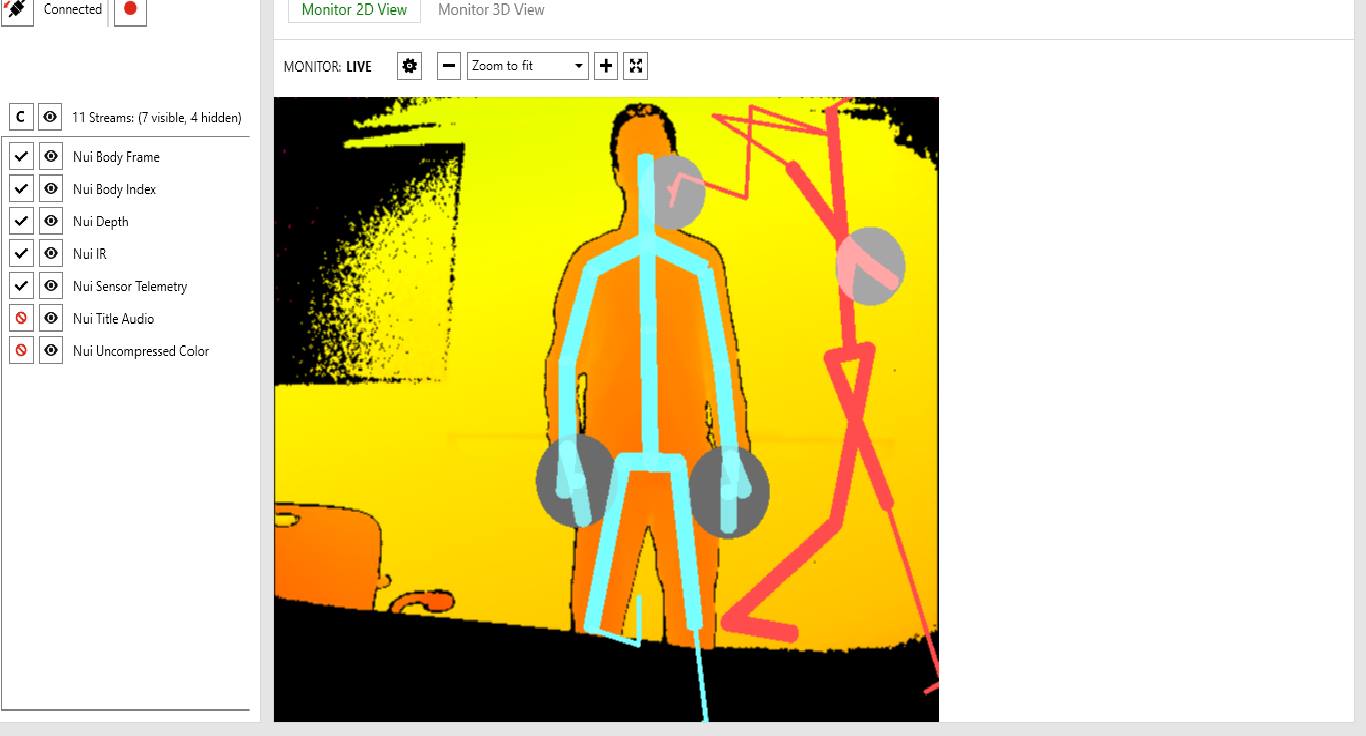The image size is (1366, 736).
Task: Switch to Monitor 2D View tab
Action: point(354,10)
